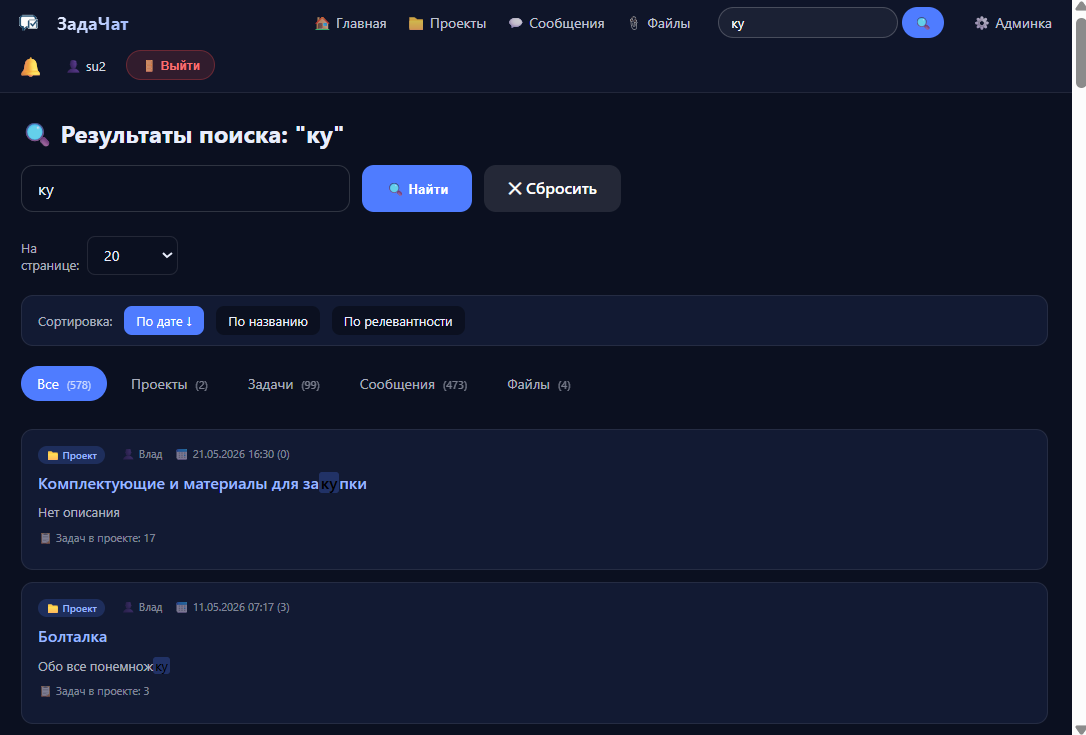Image resolution: width=1086 pixels, height=735 pixels.
Task: Go to Главная in navigation
Action: pos(350,24)
